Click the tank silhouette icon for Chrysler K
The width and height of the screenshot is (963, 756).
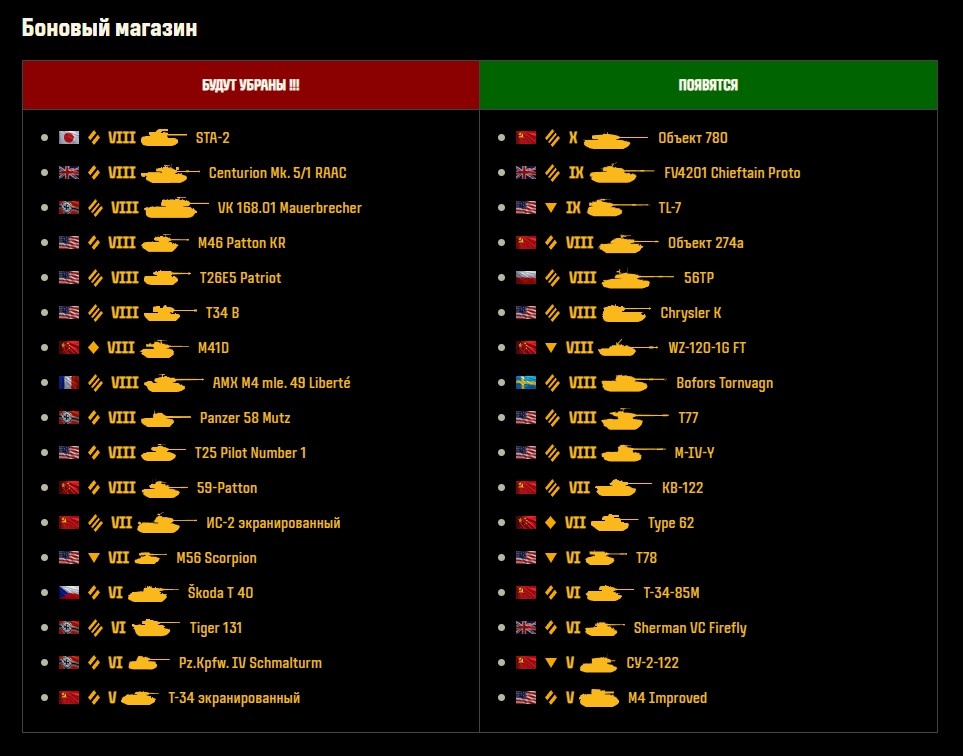click(626, 313)
